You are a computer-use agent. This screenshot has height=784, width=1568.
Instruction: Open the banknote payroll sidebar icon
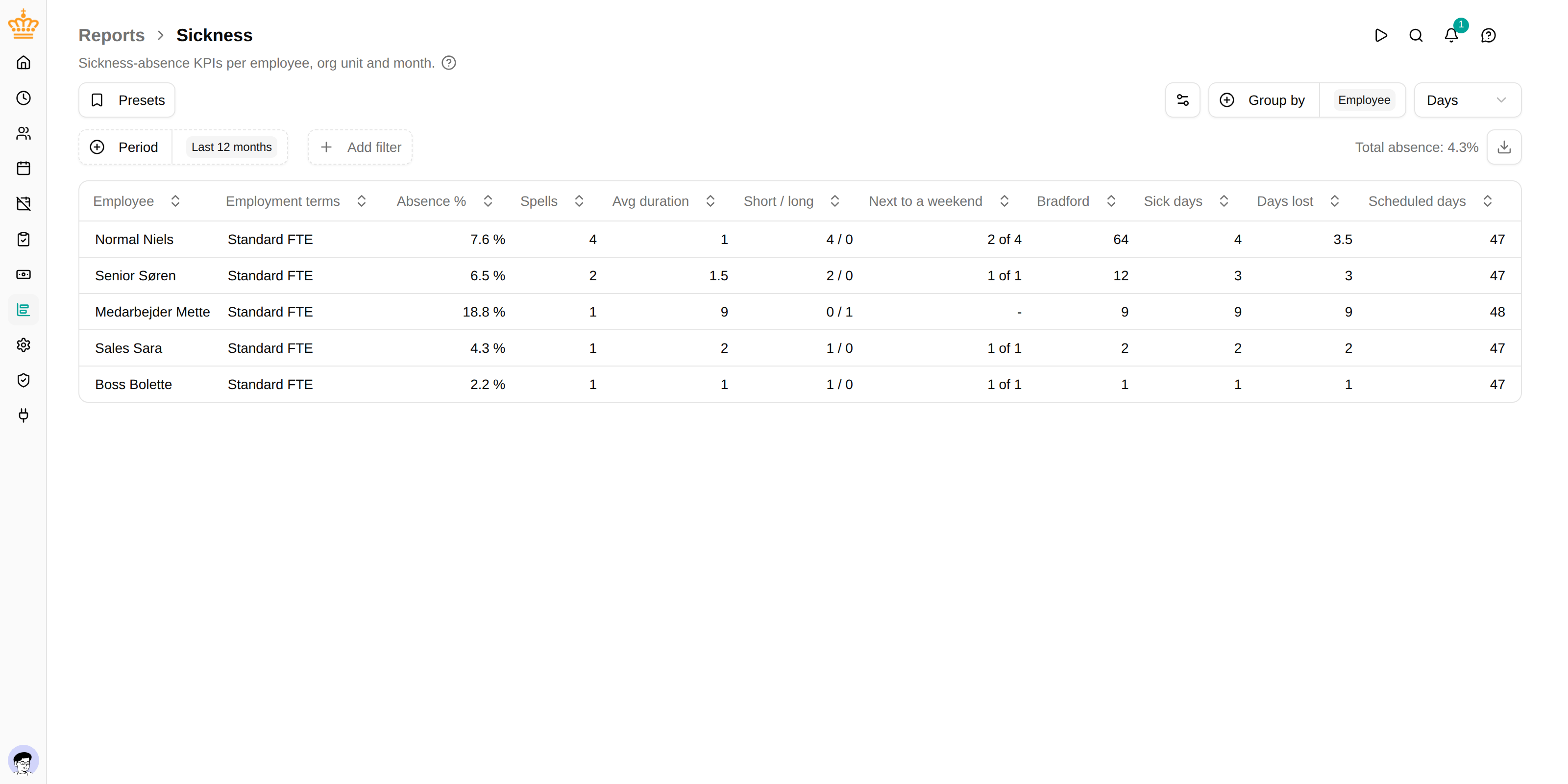tap(23, 274)
